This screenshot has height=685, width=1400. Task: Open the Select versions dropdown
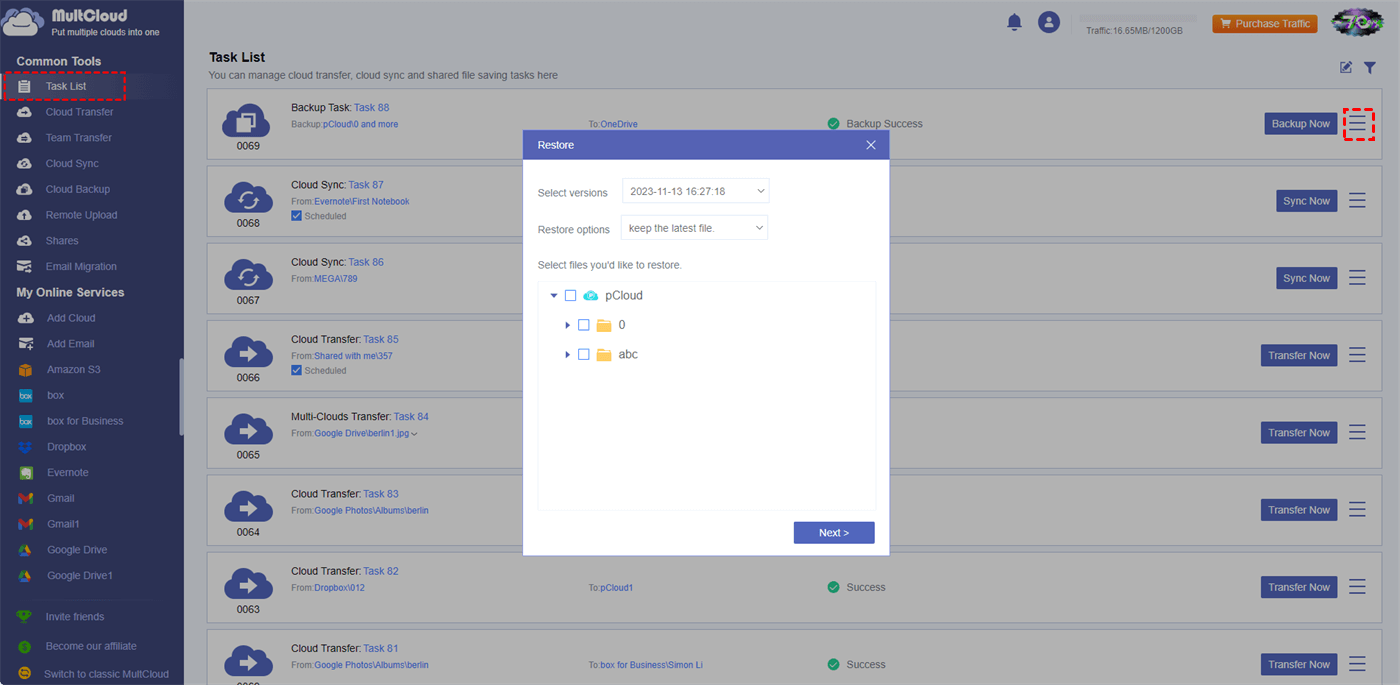click(695, 191)
